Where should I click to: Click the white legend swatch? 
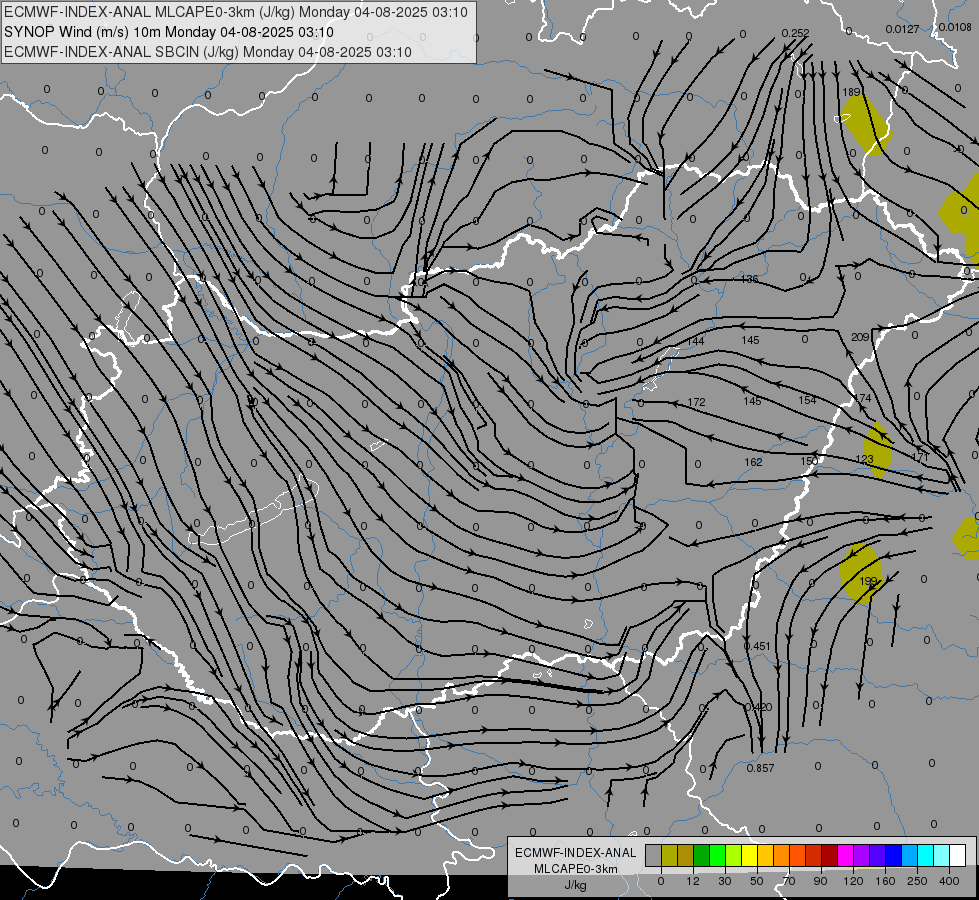click(x=957, y=855)
